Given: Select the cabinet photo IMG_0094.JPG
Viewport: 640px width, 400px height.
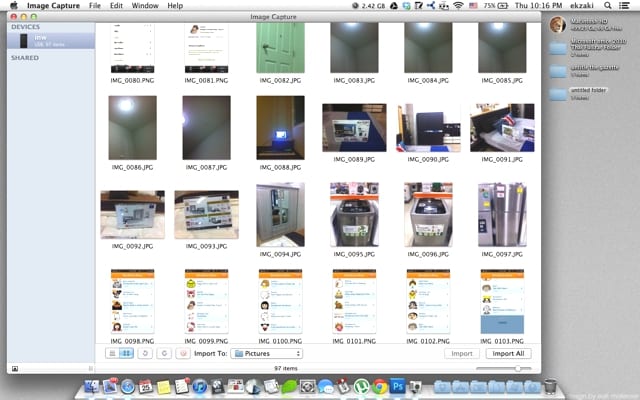Looking at the screenshot, I should click(280, 215).
